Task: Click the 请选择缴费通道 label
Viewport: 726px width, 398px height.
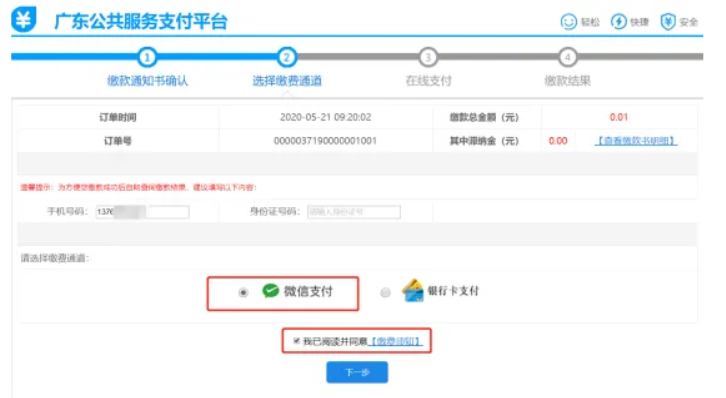Action: point(55,258)
